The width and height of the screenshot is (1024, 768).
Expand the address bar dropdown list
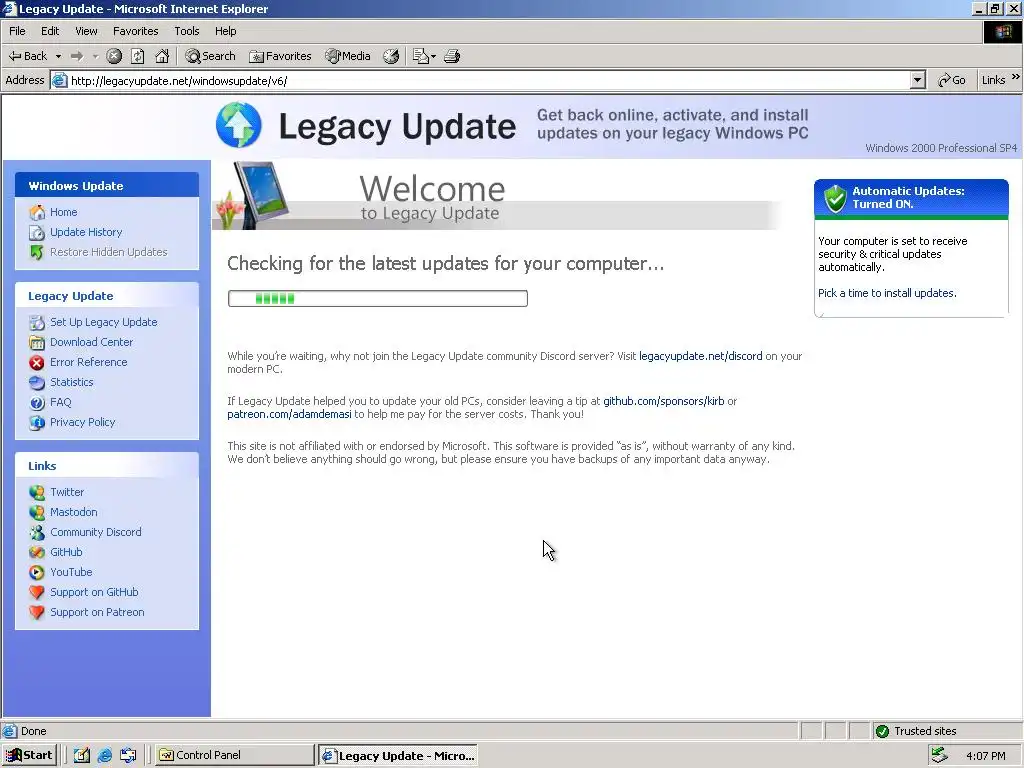tap(918, 80)
